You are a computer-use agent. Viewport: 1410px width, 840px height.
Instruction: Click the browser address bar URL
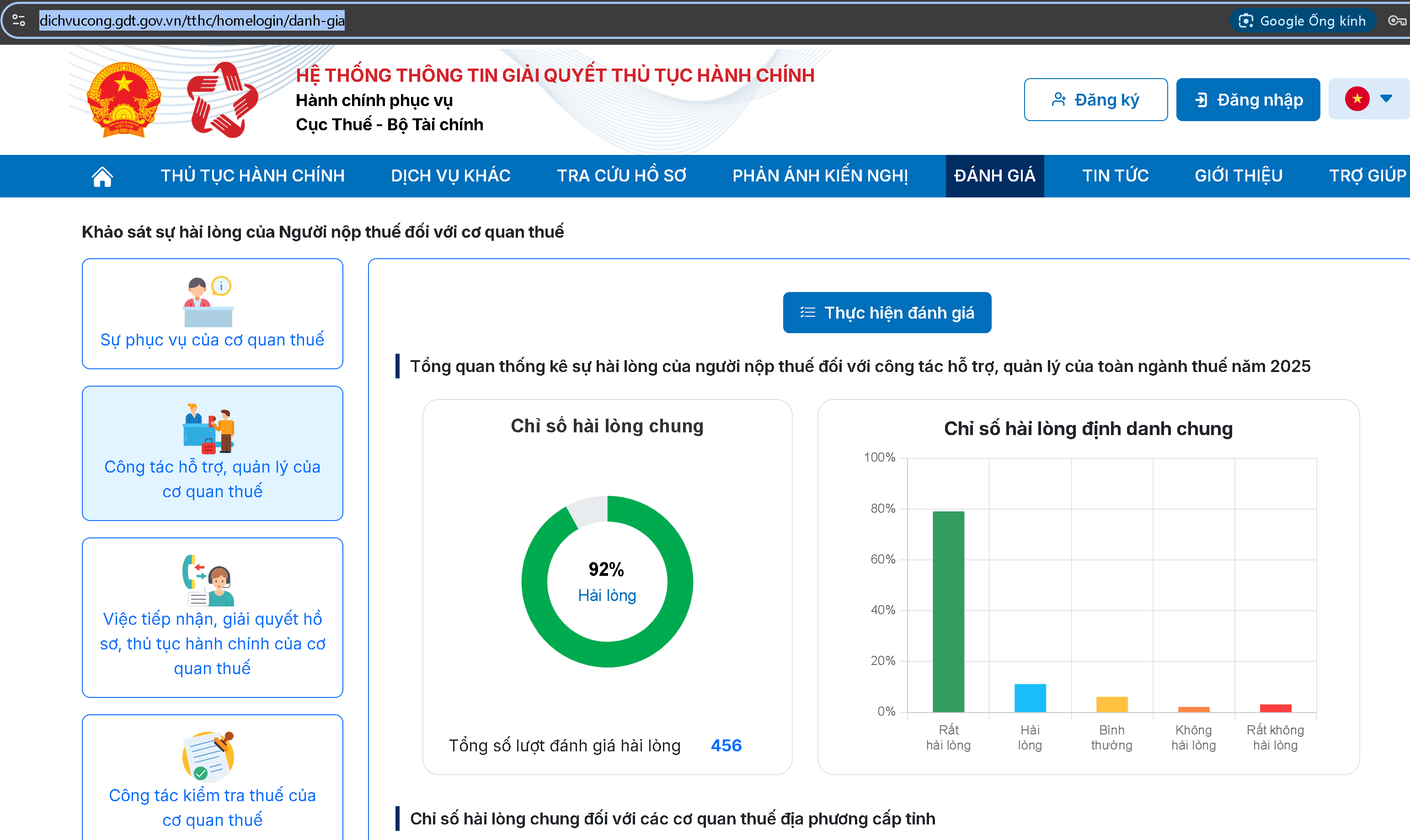click(192, 21)
